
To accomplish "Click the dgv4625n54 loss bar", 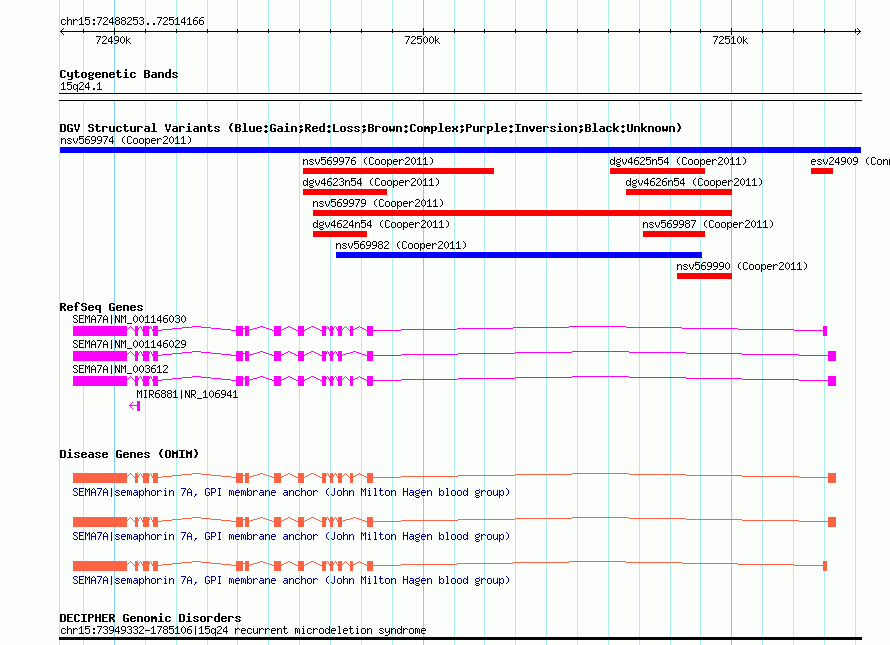I will tap(657, 171).
